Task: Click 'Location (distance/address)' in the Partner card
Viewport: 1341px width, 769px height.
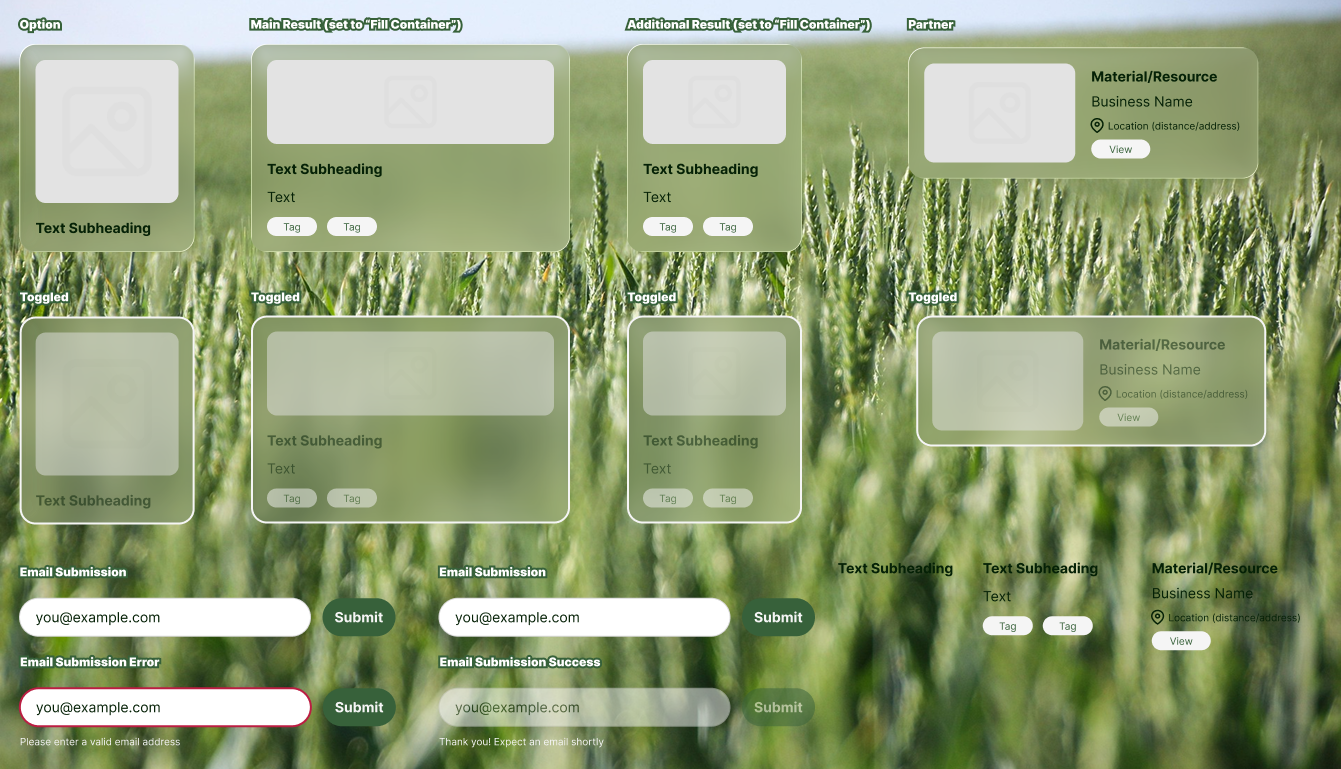Action: coord(1174,126)
